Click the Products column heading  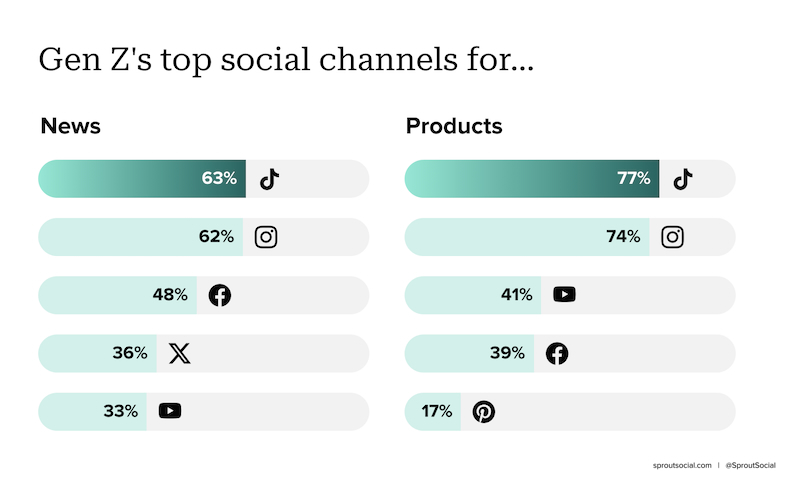tap(454, 126)
